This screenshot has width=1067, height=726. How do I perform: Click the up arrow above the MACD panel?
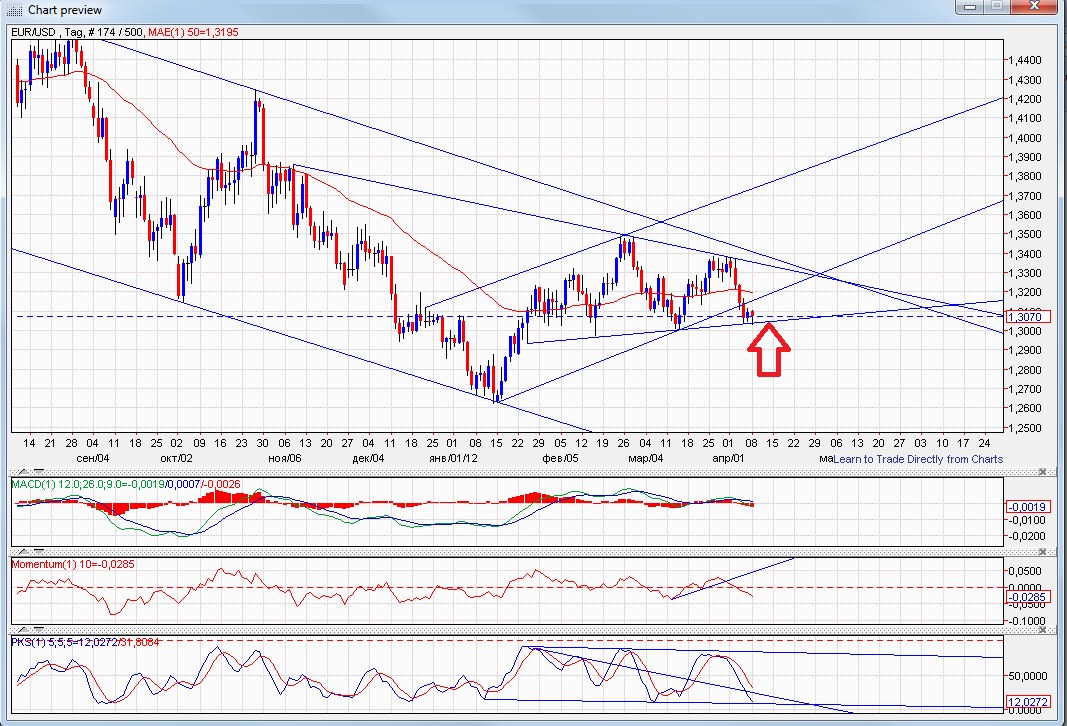[22, 471]
